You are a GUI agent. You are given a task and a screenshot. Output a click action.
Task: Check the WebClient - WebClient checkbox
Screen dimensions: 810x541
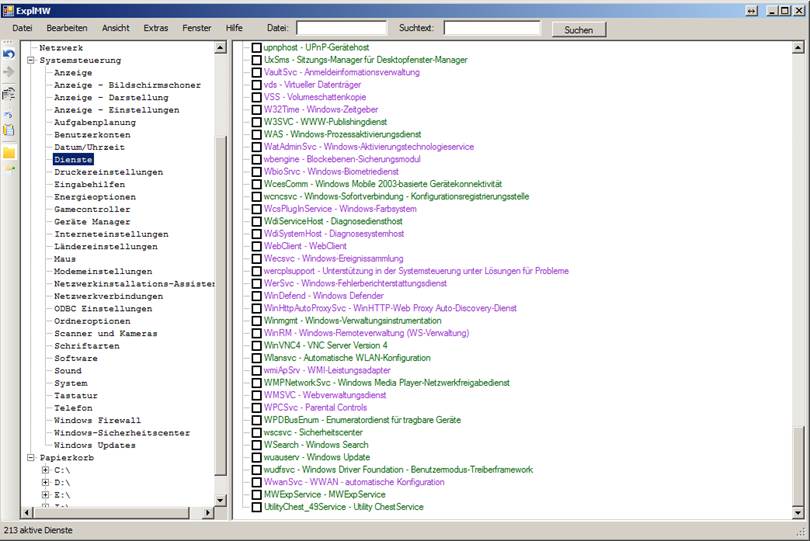point(256,246)
